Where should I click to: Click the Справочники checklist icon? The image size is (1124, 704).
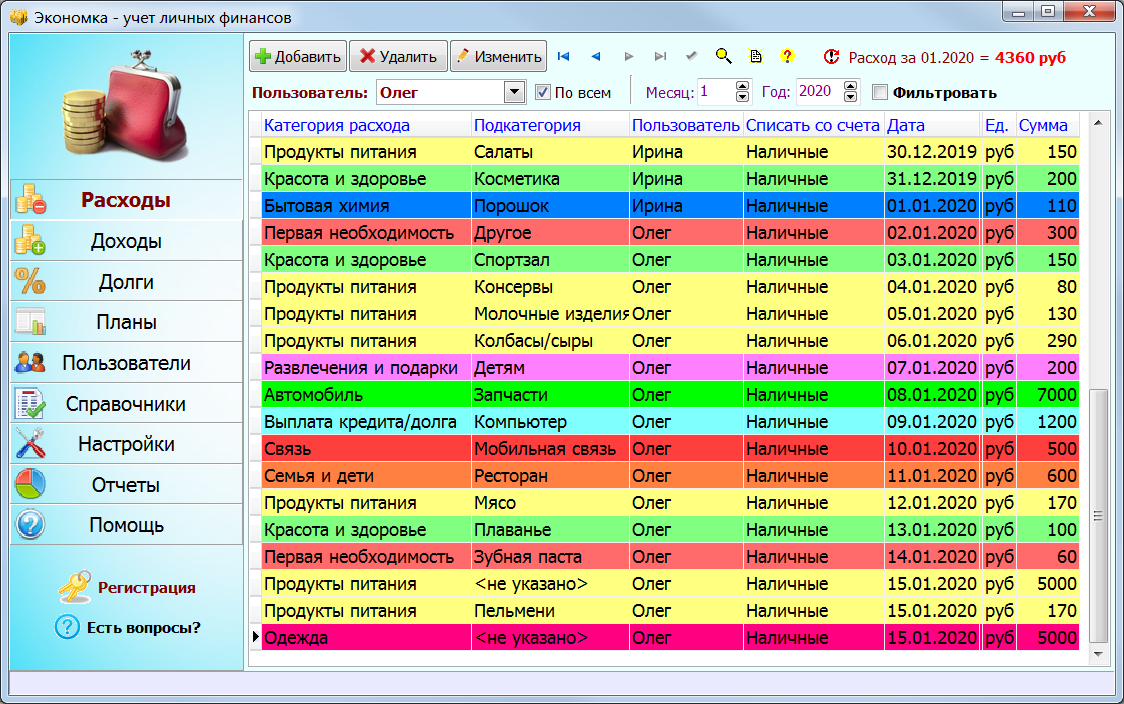click(x=30, y=404)
